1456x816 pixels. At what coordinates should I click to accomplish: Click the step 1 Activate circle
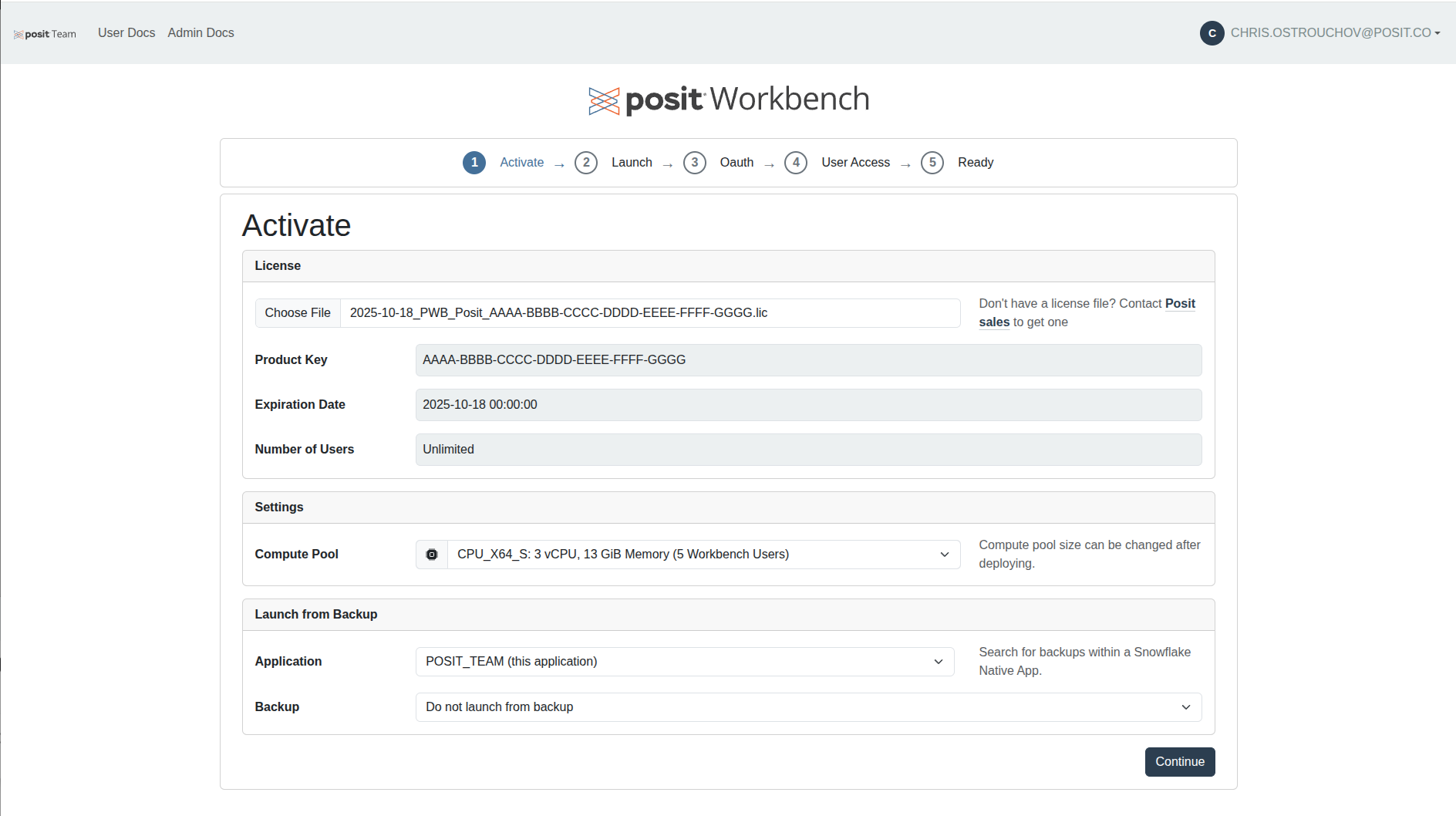coord(474,163)
